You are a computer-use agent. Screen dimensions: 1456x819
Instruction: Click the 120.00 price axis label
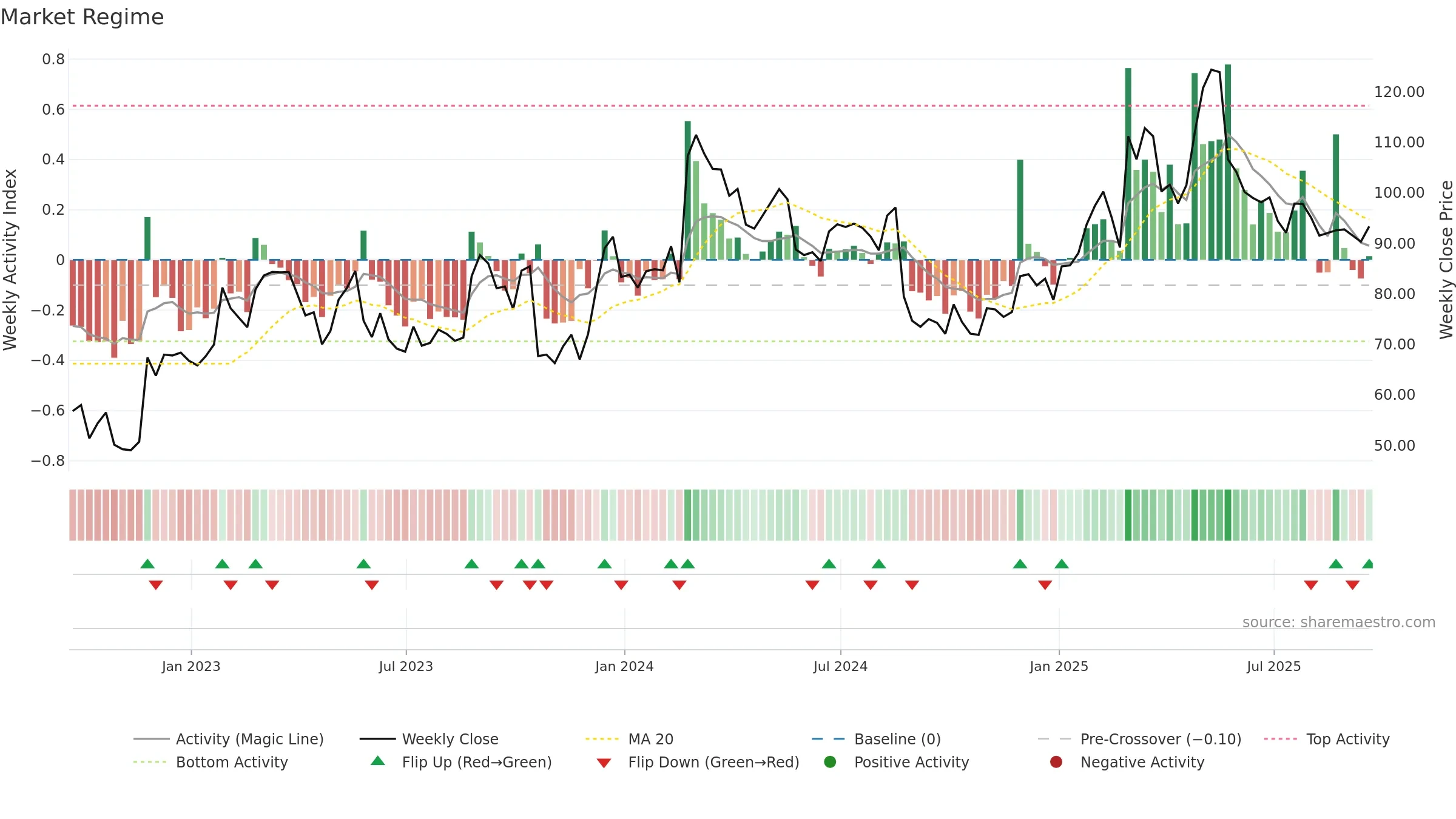pos(1399,92)
